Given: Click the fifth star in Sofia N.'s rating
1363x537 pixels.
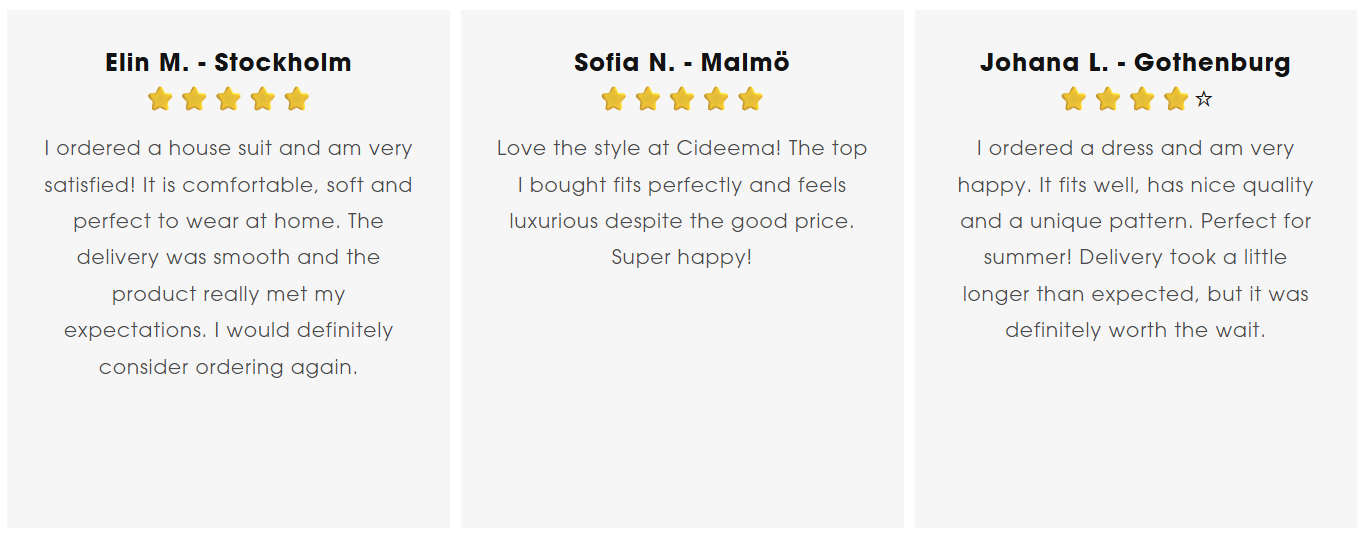Looking at the screenshot, I should pos(750,99).
